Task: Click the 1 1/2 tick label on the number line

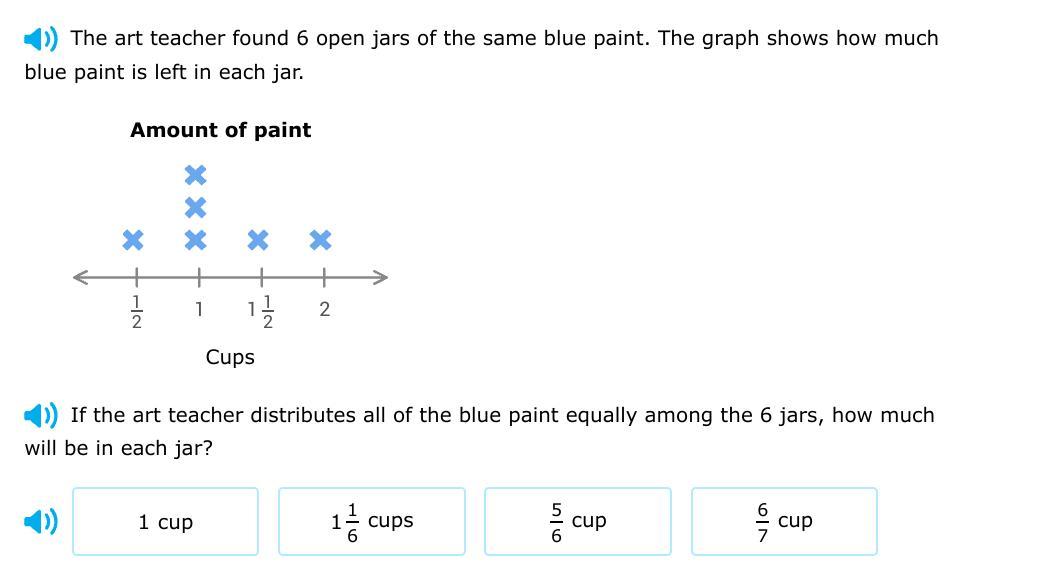Action: coord(261,311)
